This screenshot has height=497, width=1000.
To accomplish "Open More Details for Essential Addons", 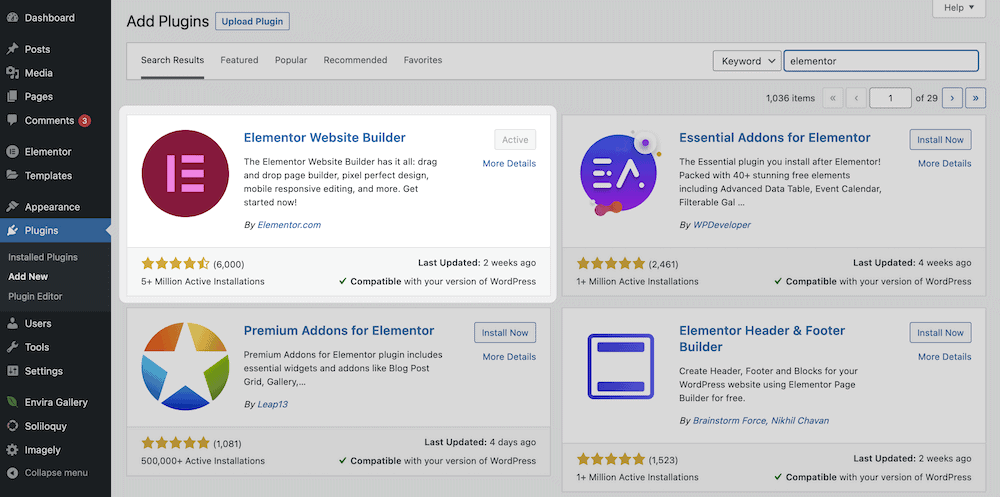I will pos(945,163).
